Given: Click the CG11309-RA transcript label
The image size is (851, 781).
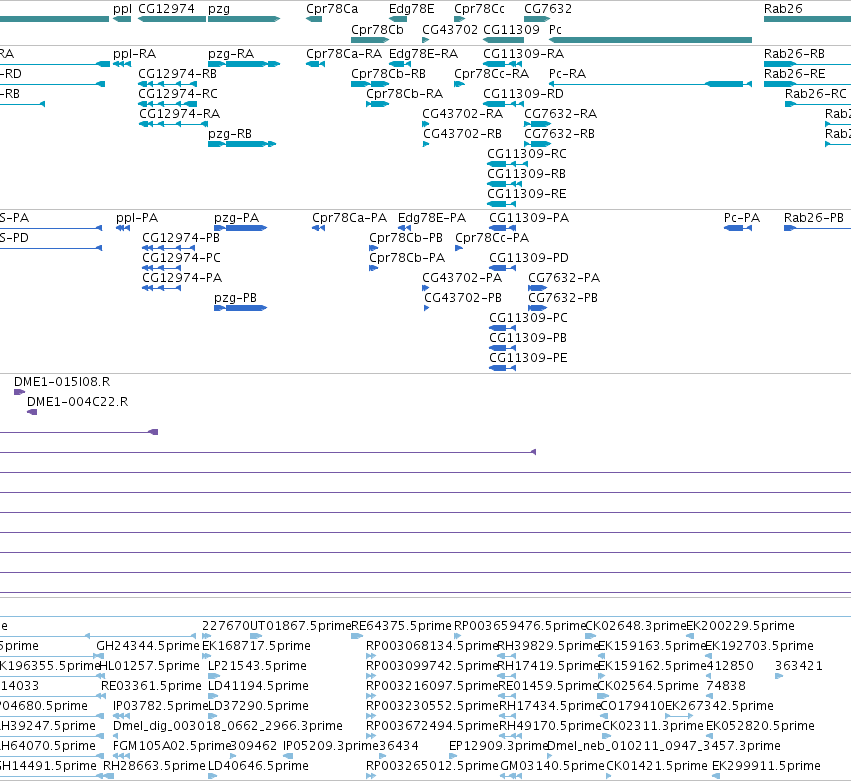Looking at the screenshot, I should (523, 54).
